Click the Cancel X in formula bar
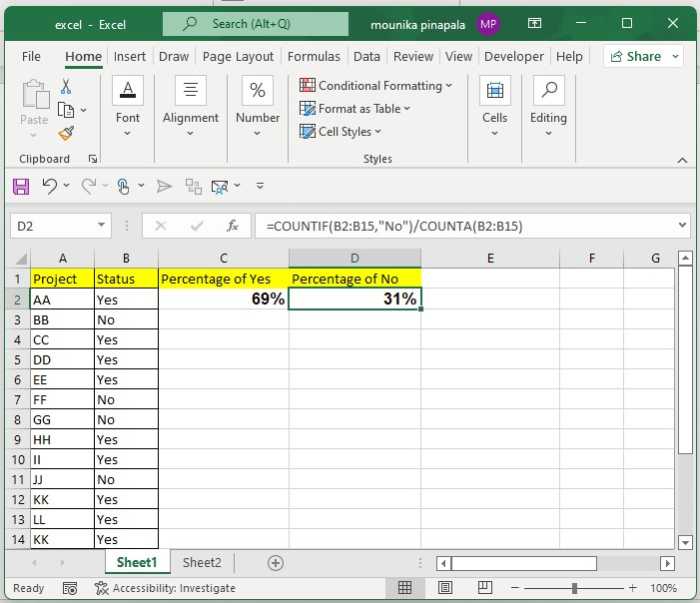The image size is (700, 603). click(161, 226)
